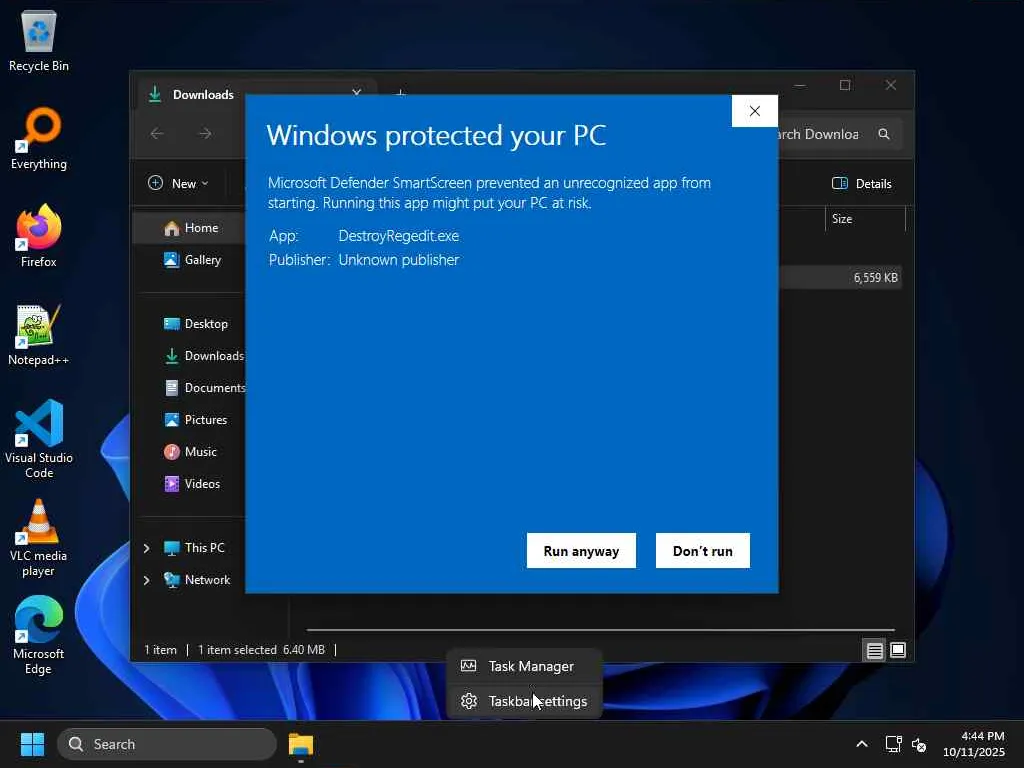Image resolution: width=1024 pixels, height=768 pixels.
Task: Open File Explorer from taskbar
Action: pyautogui.click(x=301, y=744)
